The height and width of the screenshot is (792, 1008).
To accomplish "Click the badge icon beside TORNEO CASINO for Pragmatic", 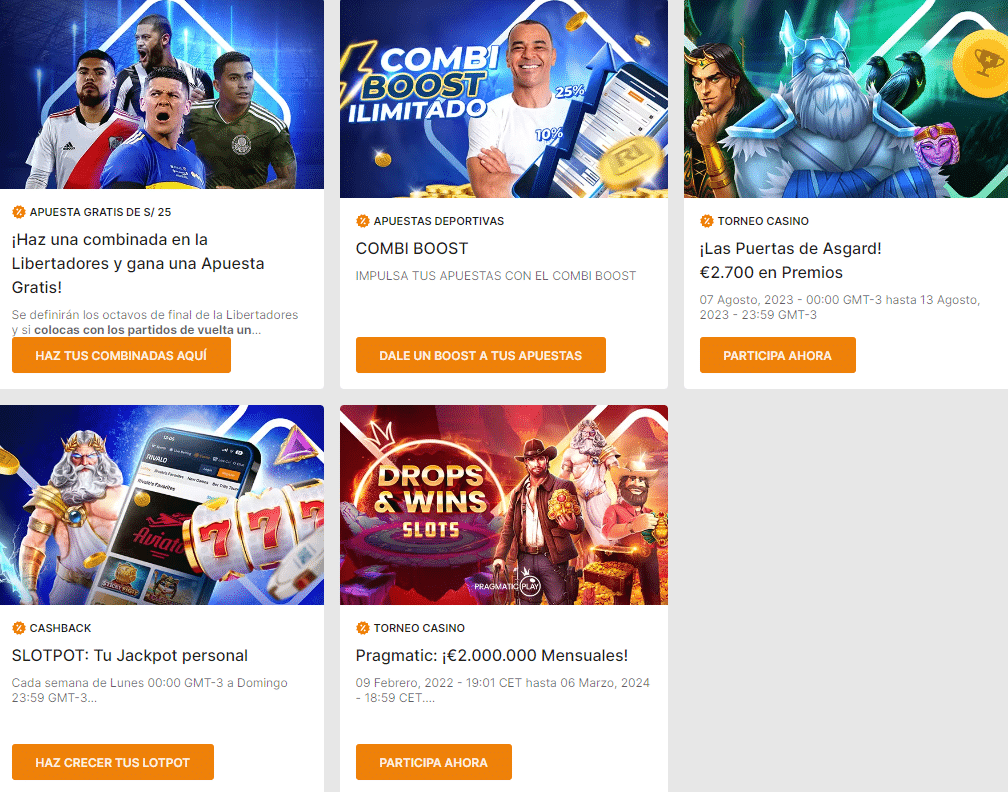I will click(363, 628).
